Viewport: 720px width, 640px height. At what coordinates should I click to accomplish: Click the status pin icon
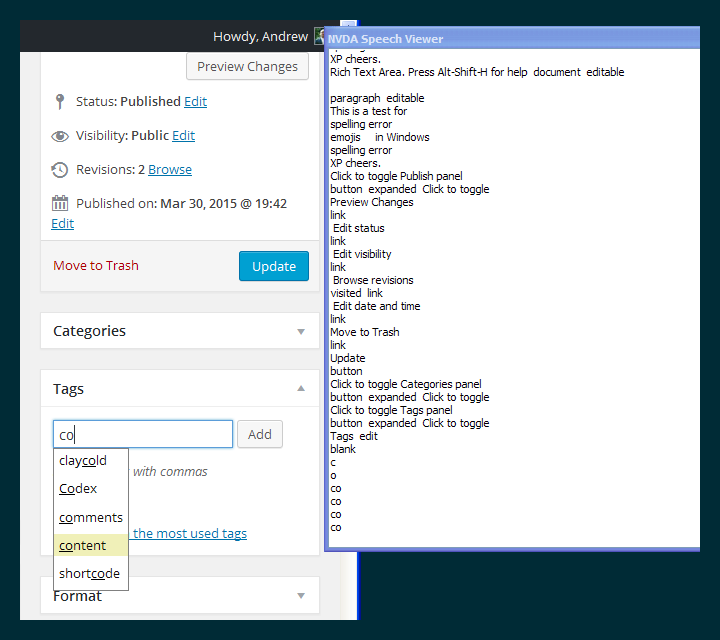59,101
